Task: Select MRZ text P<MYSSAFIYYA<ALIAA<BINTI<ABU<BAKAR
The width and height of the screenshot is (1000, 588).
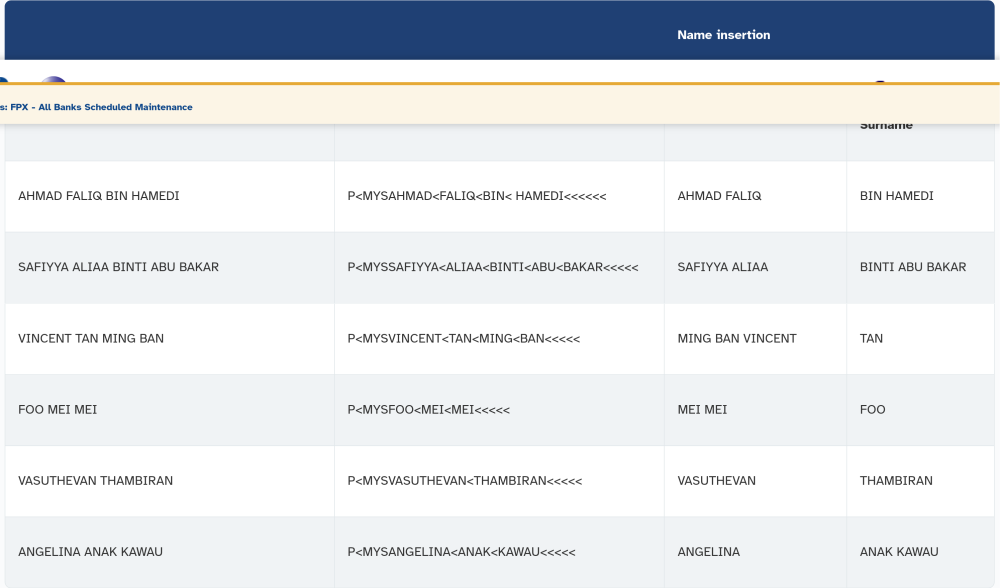Action: tap(492, 267)
